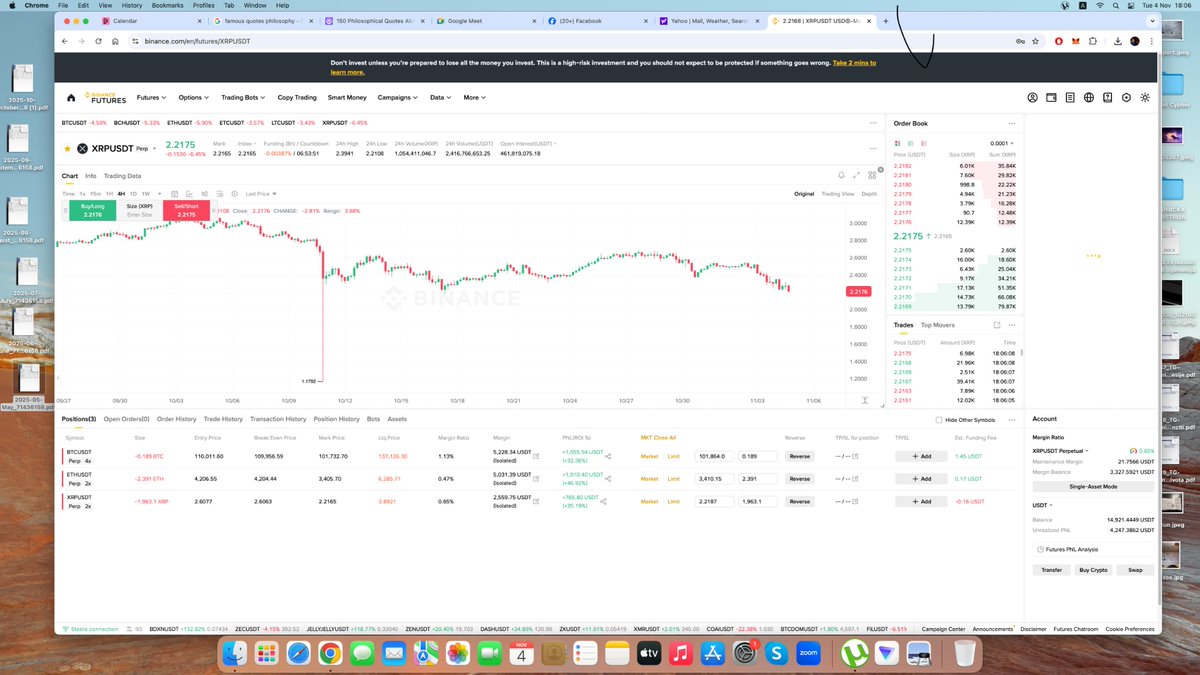The image size is (1200, 675).
Task: Enable the Hide Other Symbols checkbox
Action: (939, 419)
